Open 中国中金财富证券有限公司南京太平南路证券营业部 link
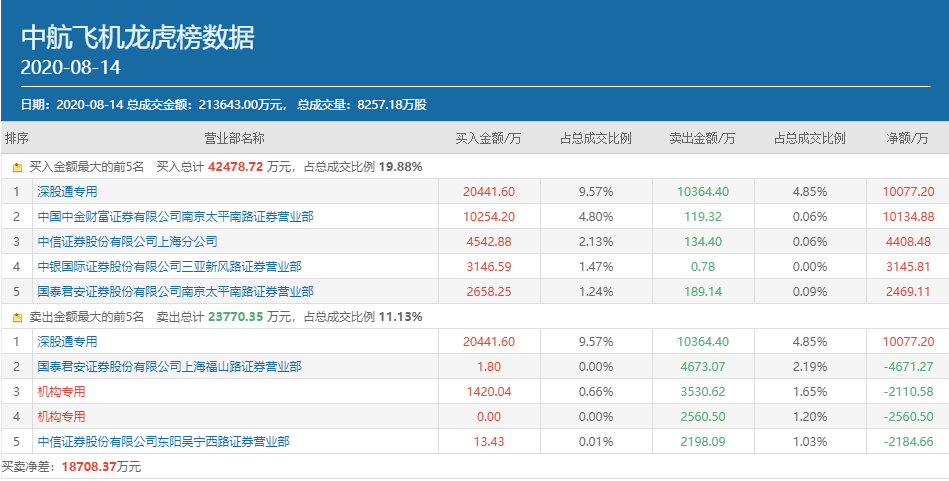 click(x=176, y=217)
